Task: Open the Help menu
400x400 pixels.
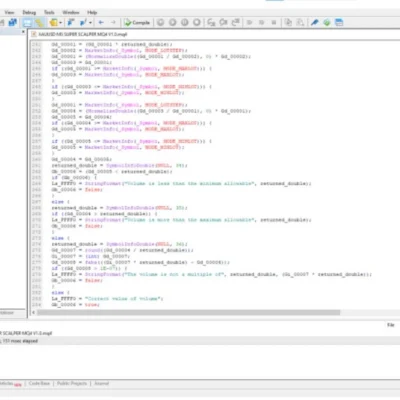Action: (x=92, y=12)
